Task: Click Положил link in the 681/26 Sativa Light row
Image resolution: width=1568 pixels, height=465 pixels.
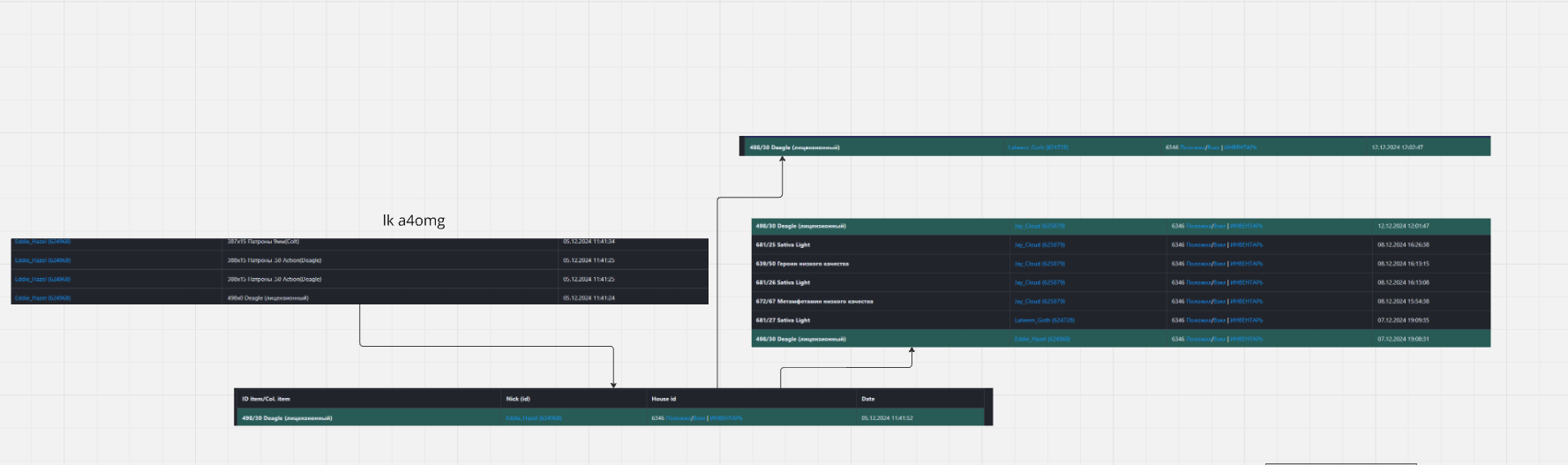Action: coord(1197,282)
